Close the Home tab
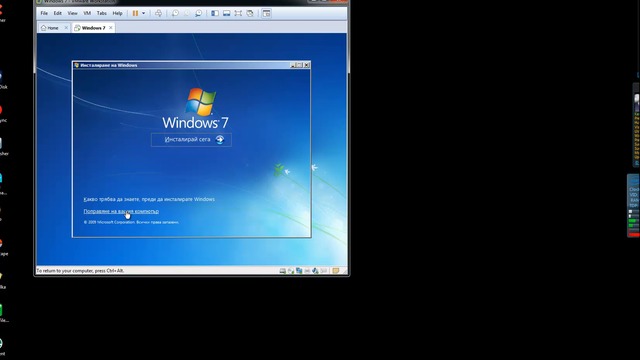 tap(66, 28)
